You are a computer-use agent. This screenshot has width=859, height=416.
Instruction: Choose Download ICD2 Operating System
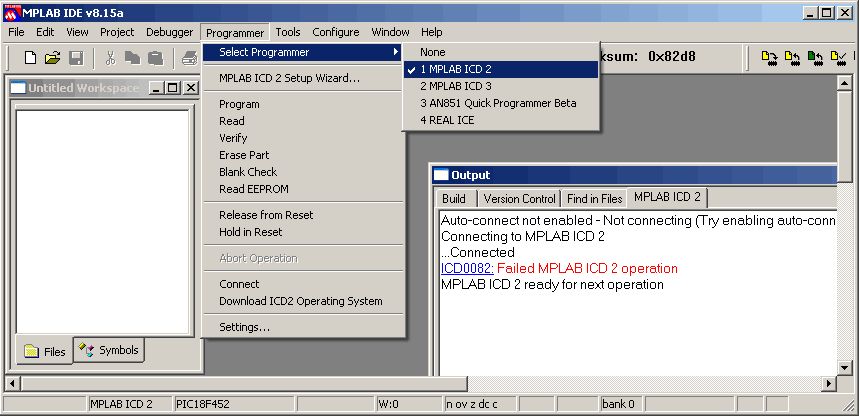[303, 301]
